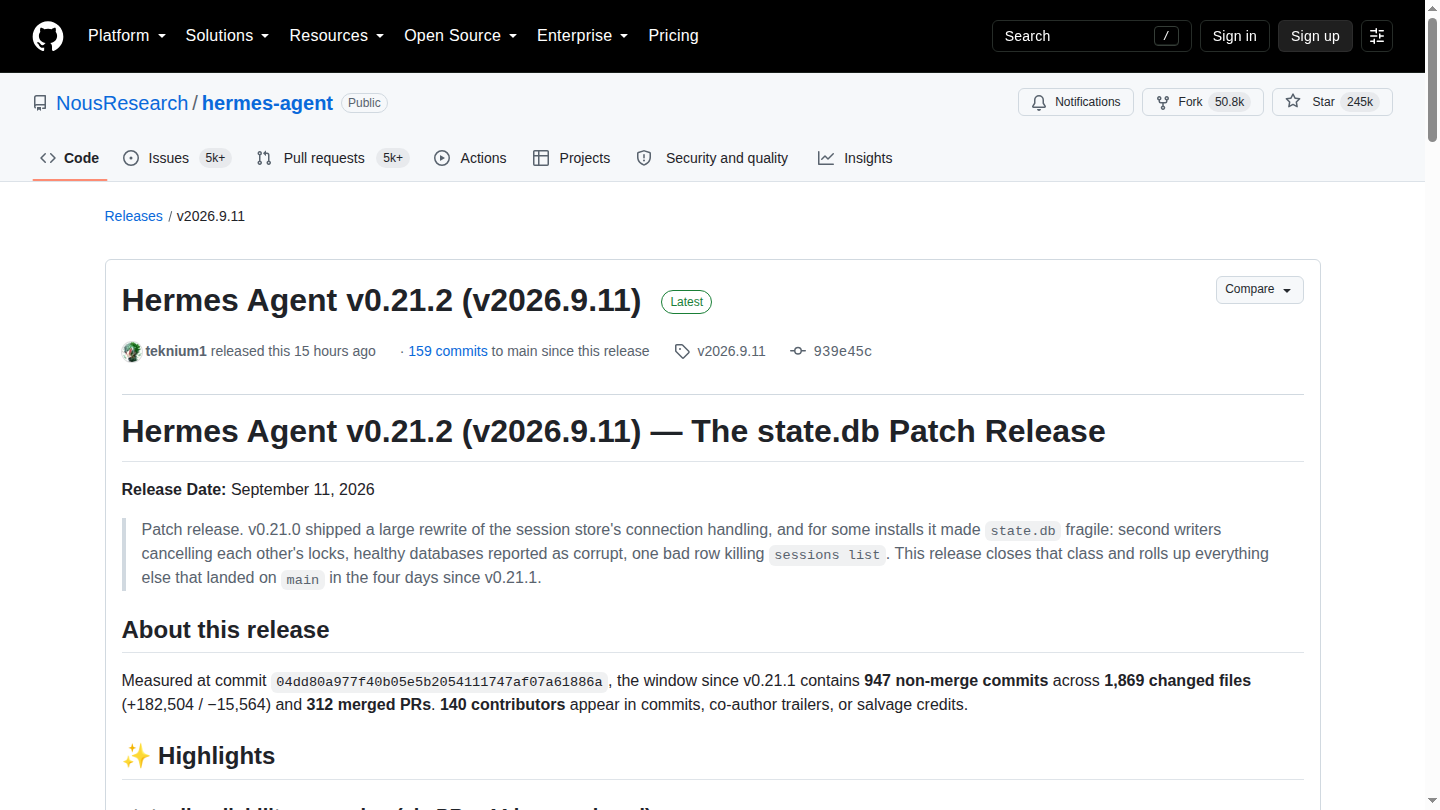Click the tag icon beside v2026.9.11
Viewport: 1440px width, 810px height.
coord(682,351)
